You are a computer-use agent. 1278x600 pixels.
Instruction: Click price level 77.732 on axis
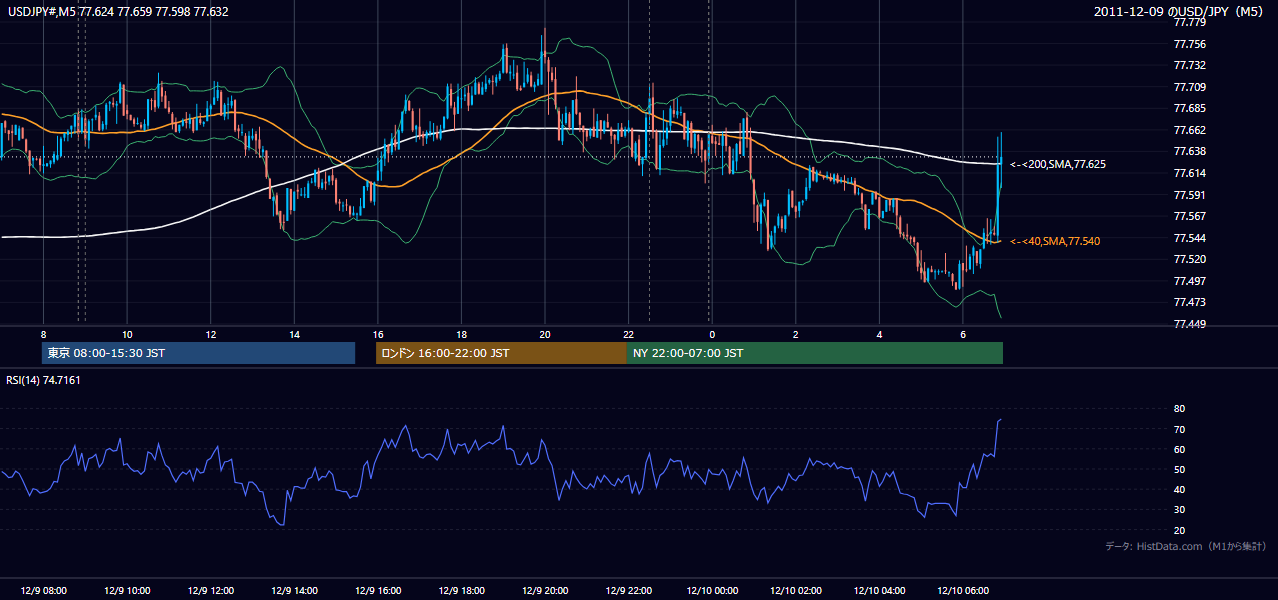point(1188,65)
